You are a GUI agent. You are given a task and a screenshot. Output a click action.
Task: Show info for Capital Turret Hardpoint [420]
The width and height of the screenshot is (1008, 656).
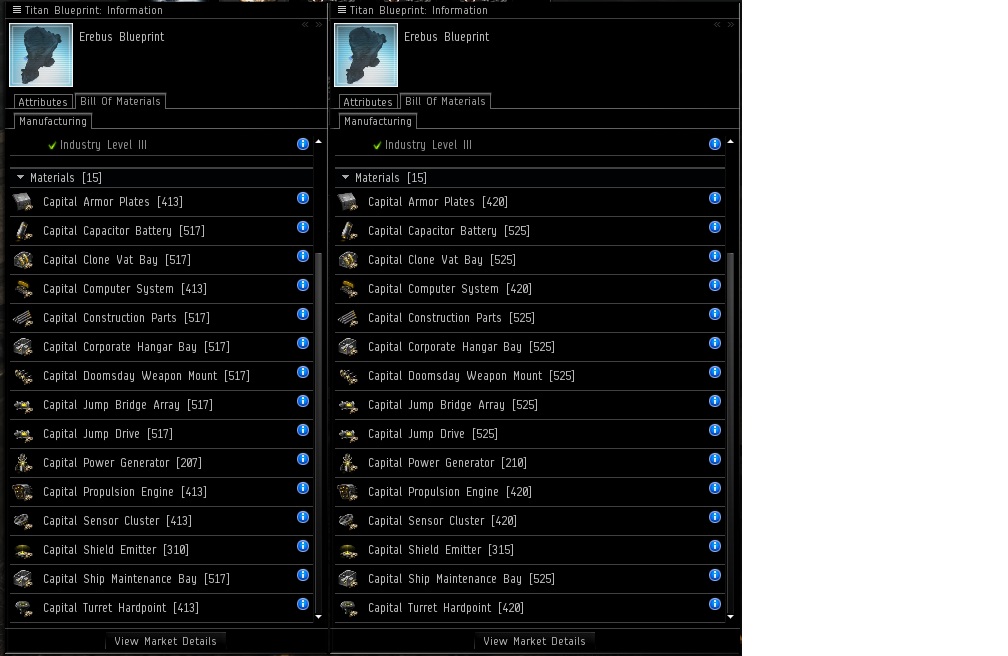point(715,604)
